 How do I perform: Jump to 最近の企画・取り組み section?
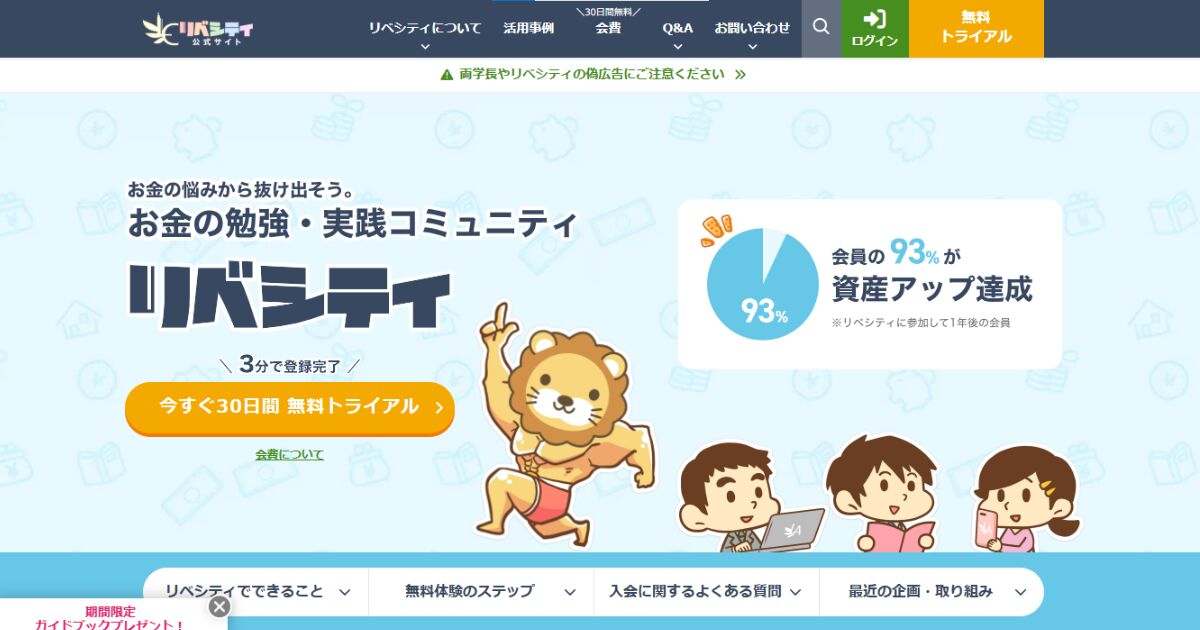(932, 591)
